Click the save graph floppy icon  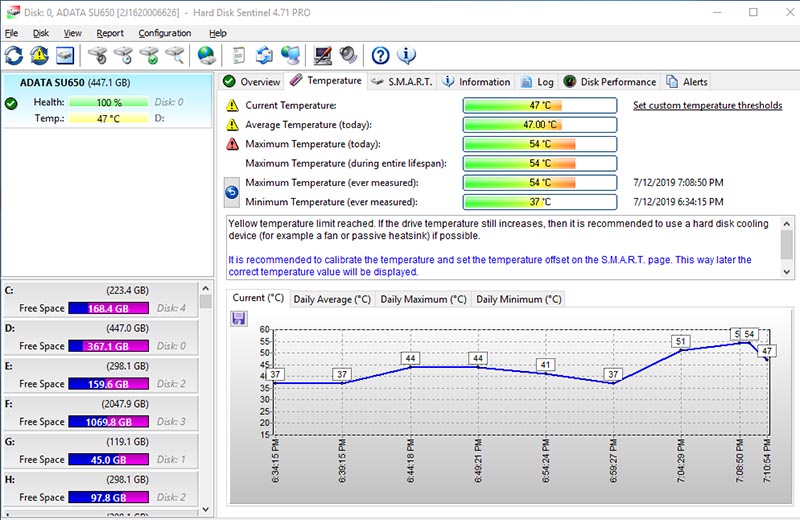tap(238, 319)
